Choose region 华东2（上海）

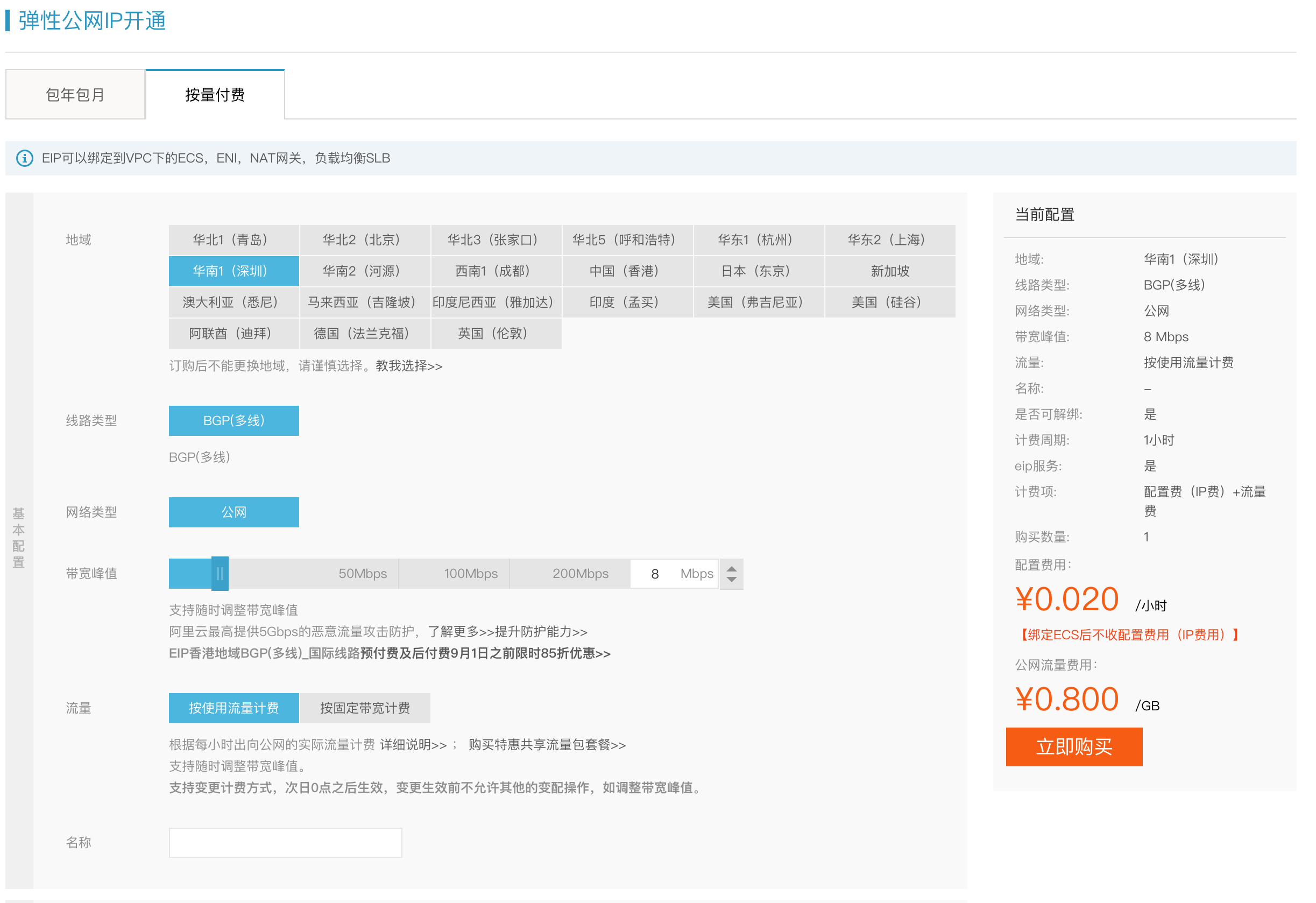891,240
